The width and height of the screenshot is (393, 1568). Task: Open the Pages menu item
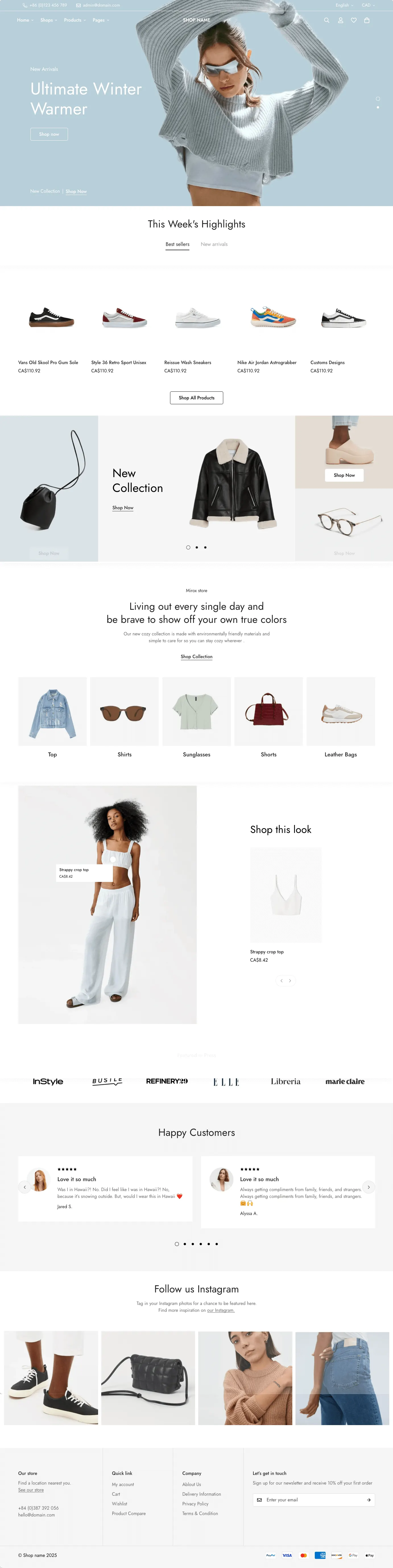pyautogui.click(x=101, y=20)
